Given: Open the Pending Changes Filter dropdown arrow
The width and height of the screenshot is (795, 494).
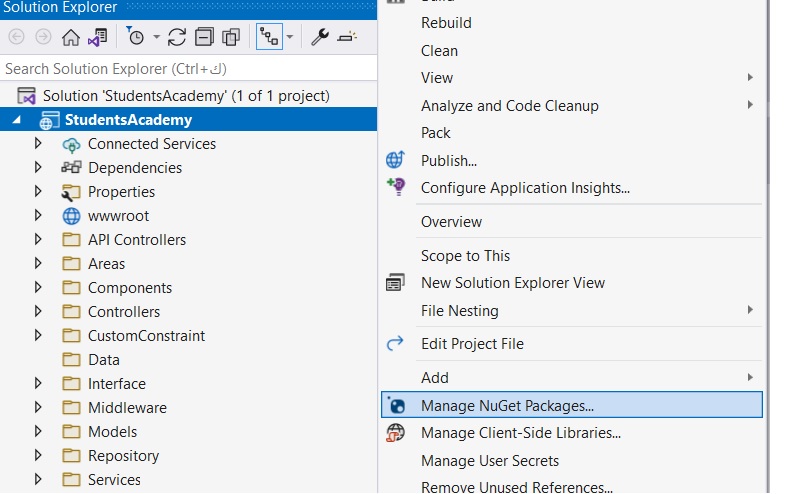Looking at the screenshot, I should [156, 37].
